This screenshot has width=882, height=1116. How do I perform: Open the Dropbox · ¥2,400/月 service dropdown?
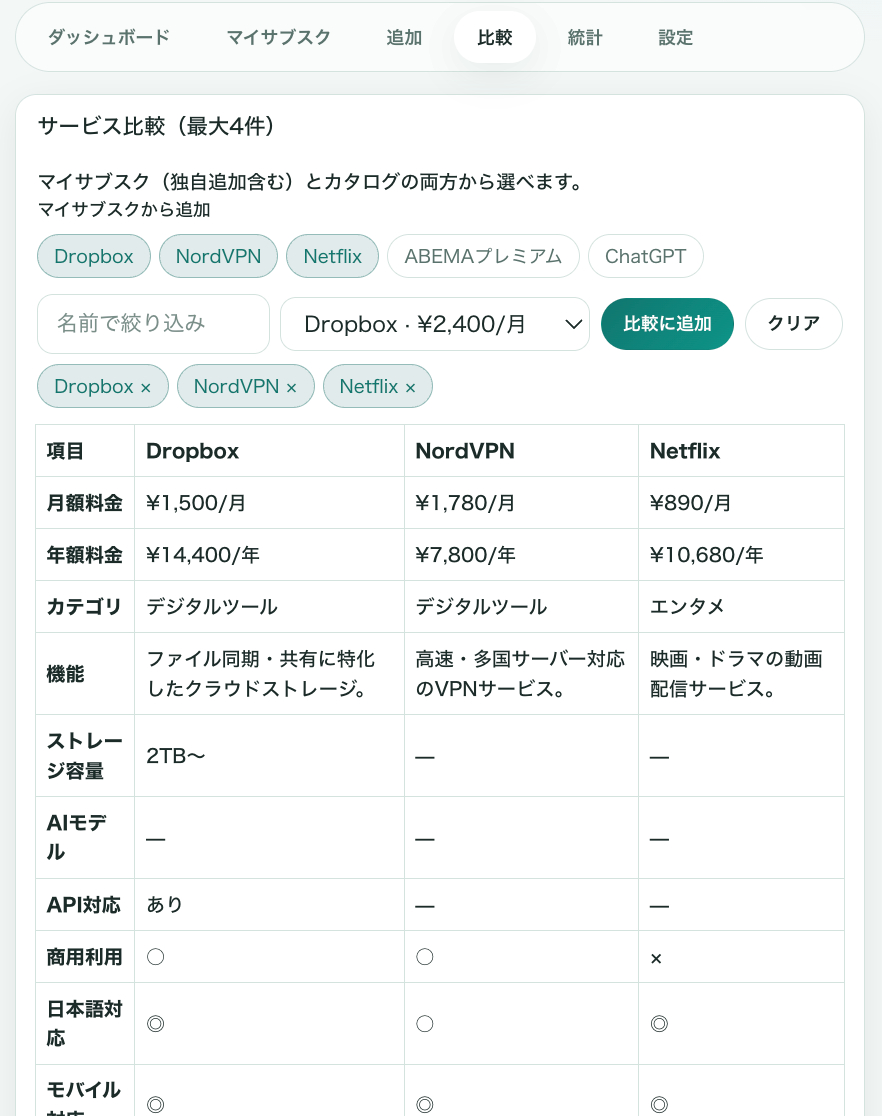(x=435, y=325)
